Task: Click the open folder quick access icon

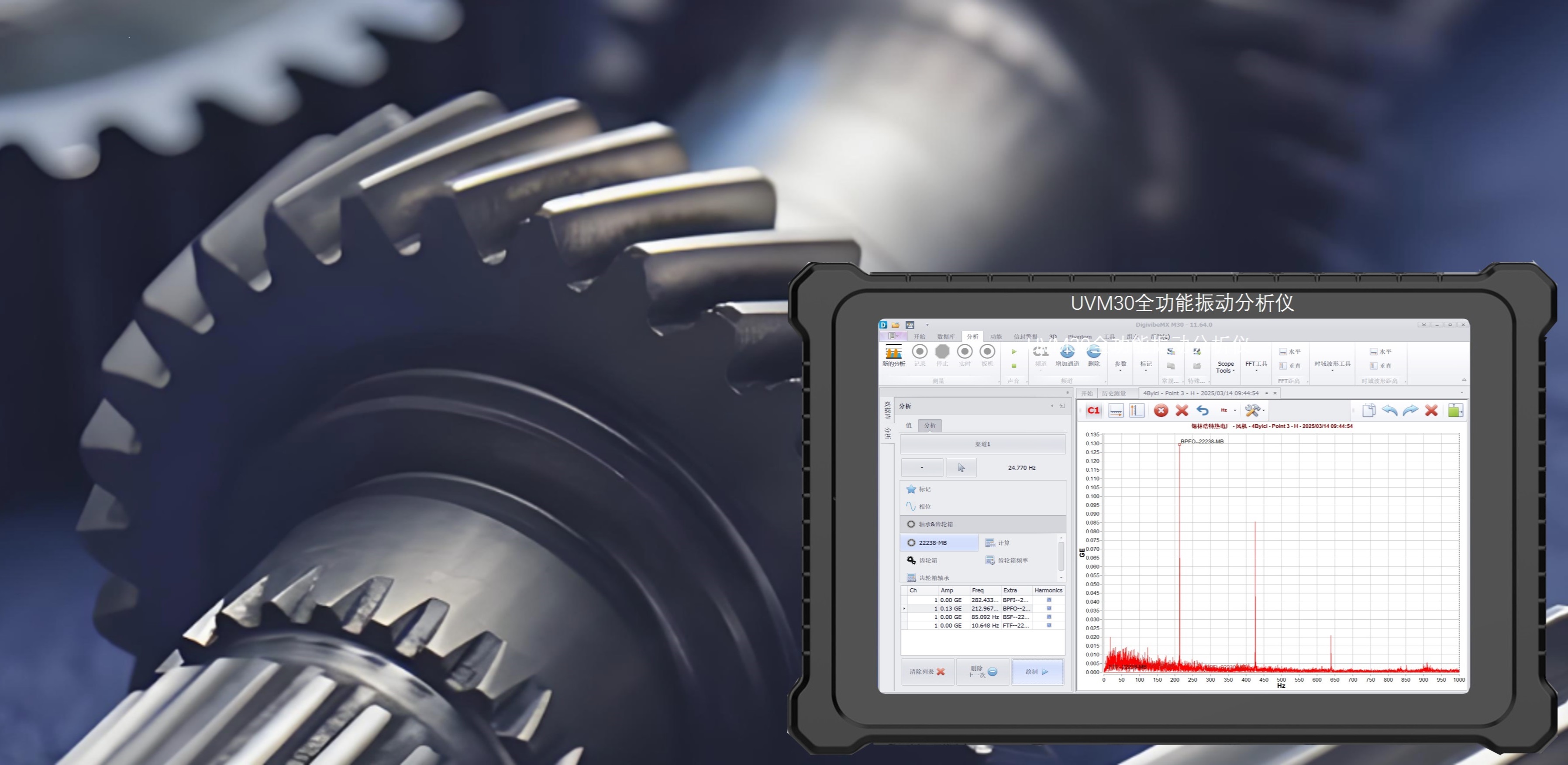Action: (x=896, y=325)
